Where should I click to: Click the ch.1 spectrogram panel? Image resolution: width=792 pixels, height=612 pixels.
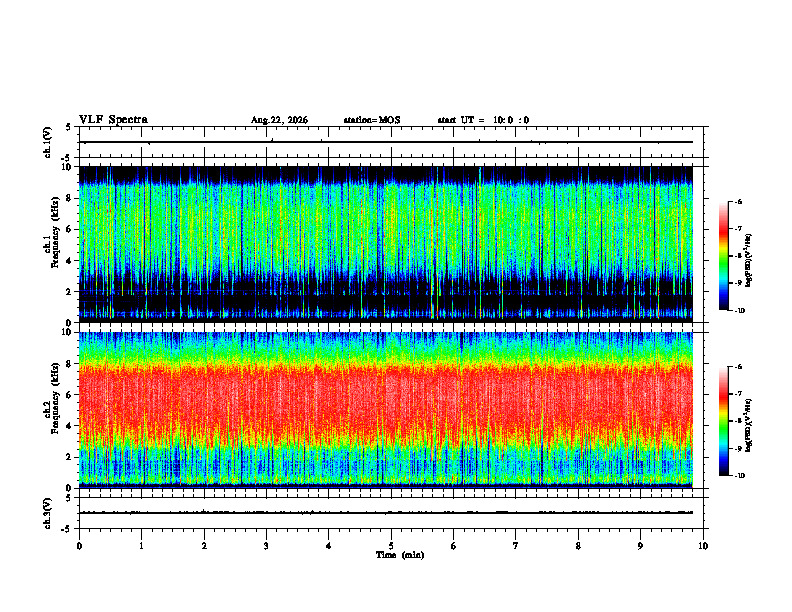[386, 244]
